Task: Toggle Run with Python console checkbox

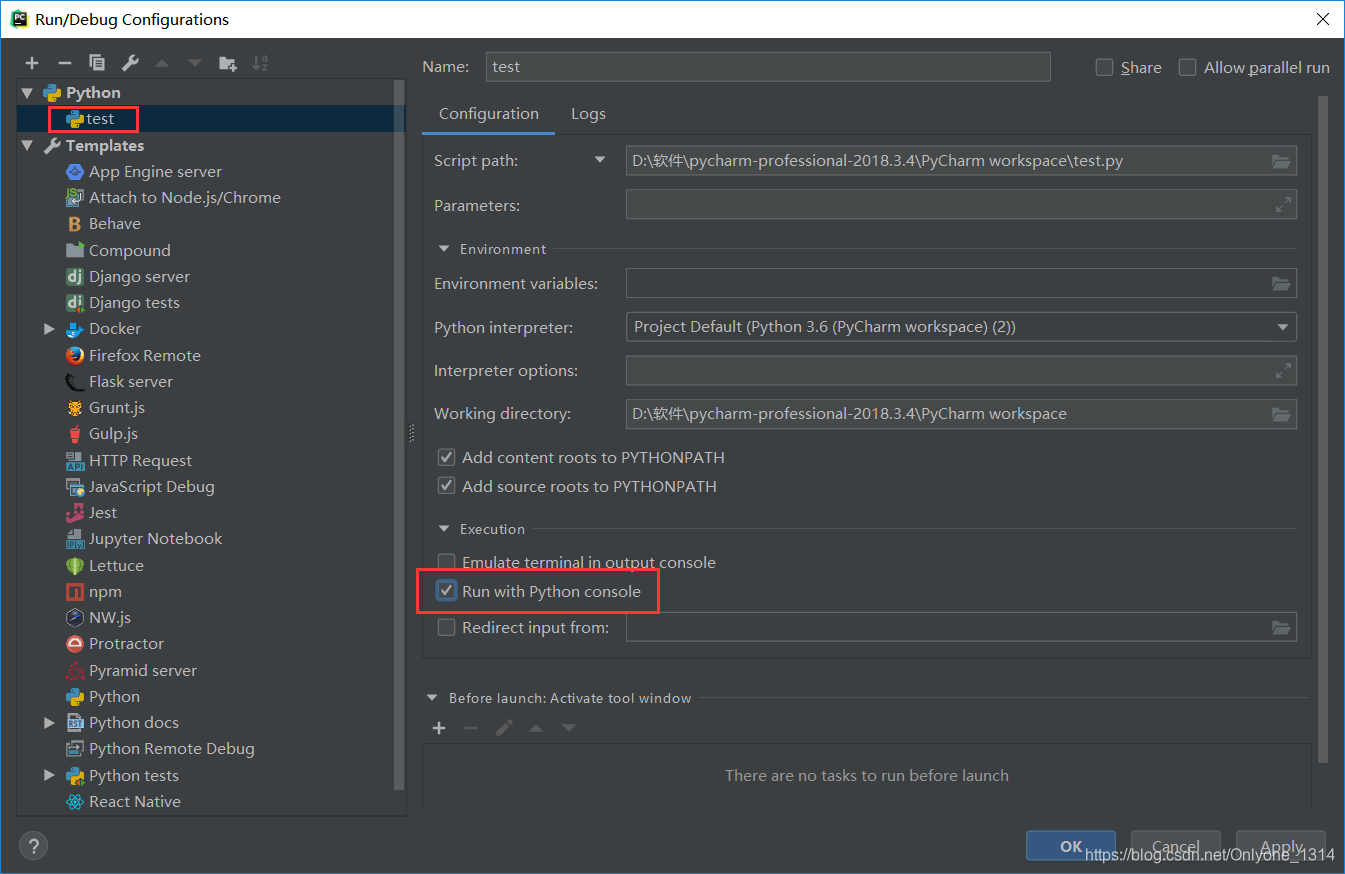Action: (446, 592)
